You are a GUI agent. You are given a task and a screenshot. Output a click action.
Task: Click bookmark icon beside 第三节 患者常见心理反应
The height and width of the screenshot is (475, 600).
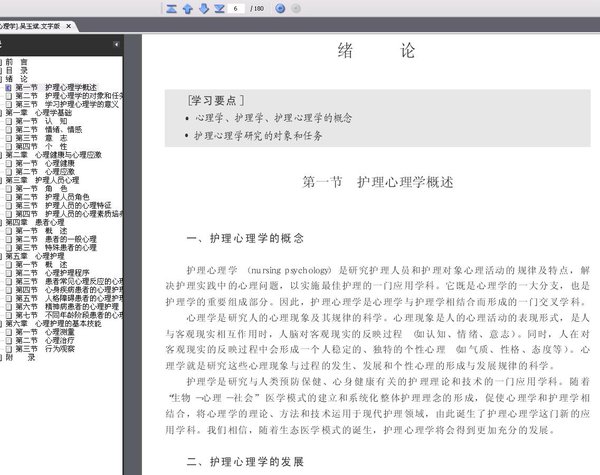point(9,281)
